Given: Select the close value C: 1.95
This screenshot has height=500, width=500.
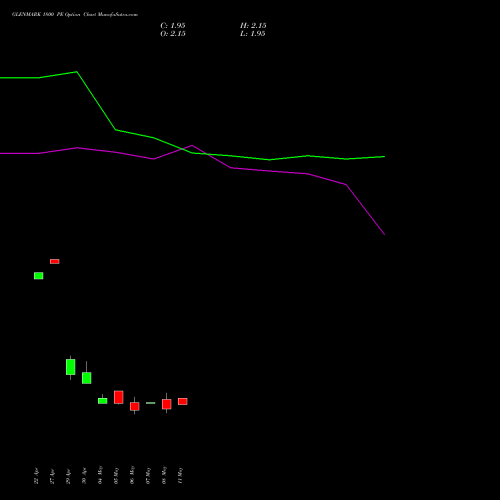Looking at the screenshot, I should pos(173,26).
